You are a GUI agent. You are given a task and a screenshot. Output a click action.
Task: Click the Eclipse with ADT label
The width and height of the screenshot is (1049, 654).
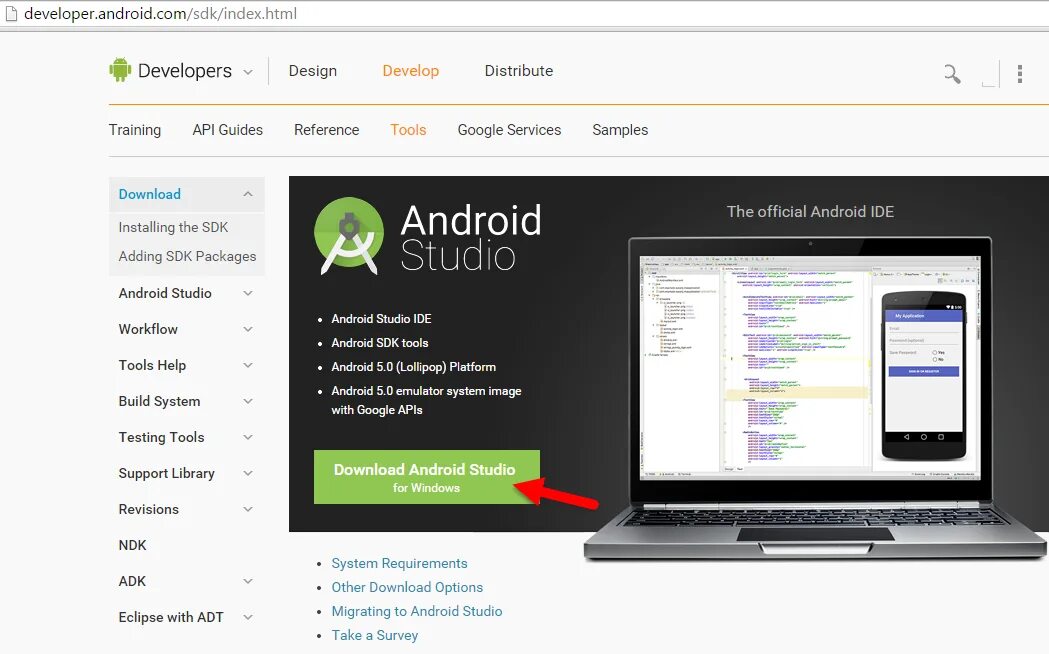point(171,617)
